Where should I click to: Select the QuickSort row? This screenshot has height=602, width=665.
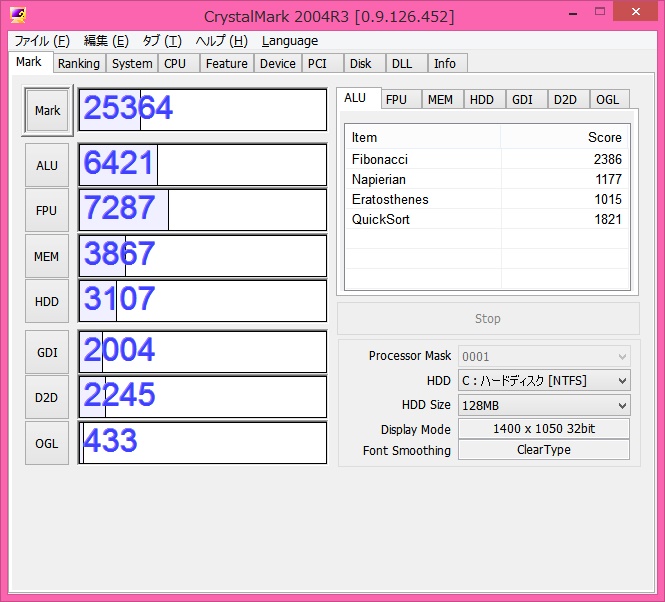click(x=487, y=219)
